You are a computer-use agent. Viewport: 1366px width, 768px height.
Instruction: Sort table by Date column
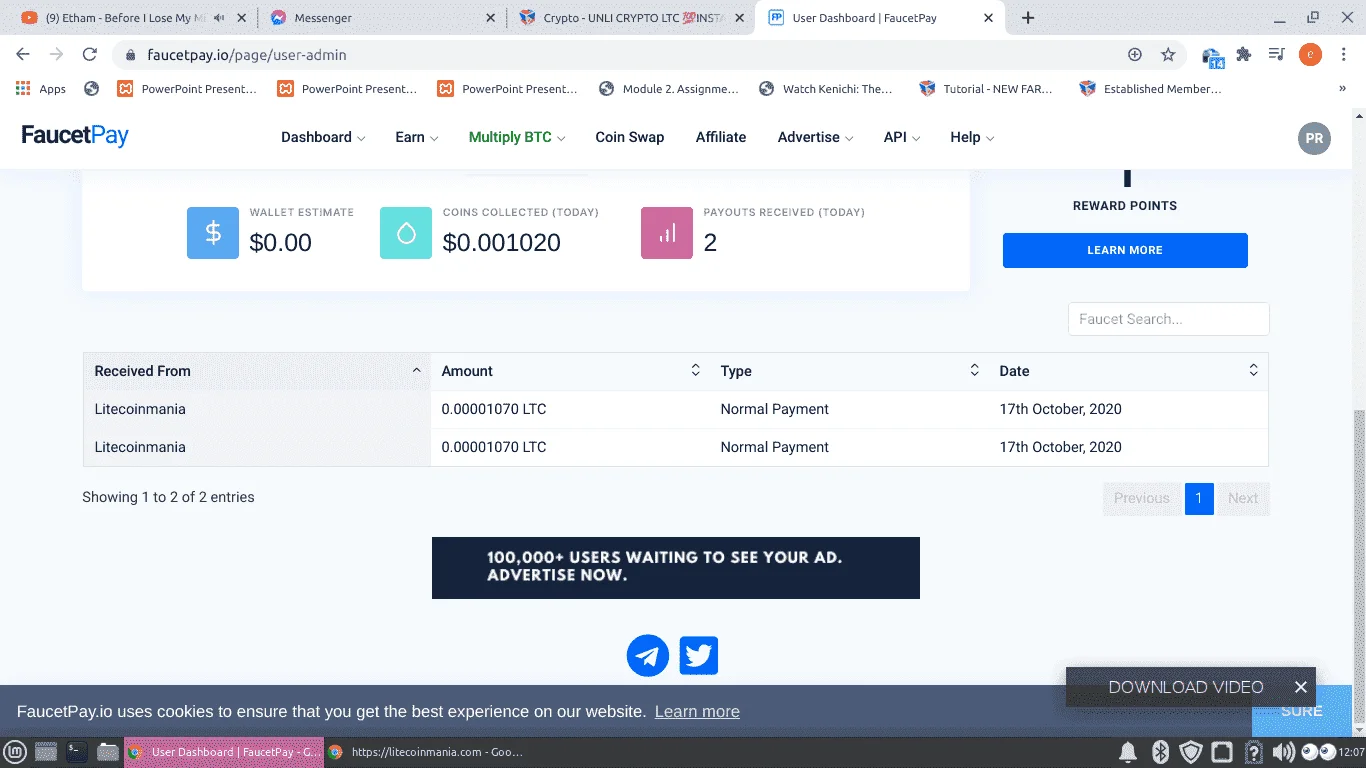(1128, 371)
